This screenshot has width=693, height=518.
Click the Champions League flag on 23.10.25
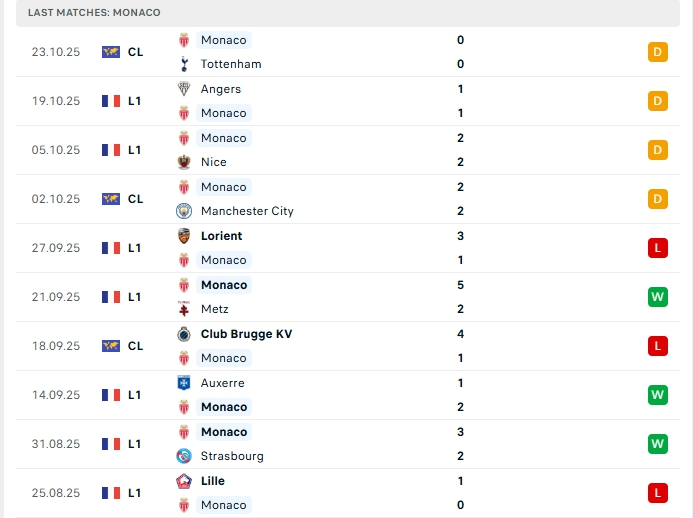[x=111, y=52]
